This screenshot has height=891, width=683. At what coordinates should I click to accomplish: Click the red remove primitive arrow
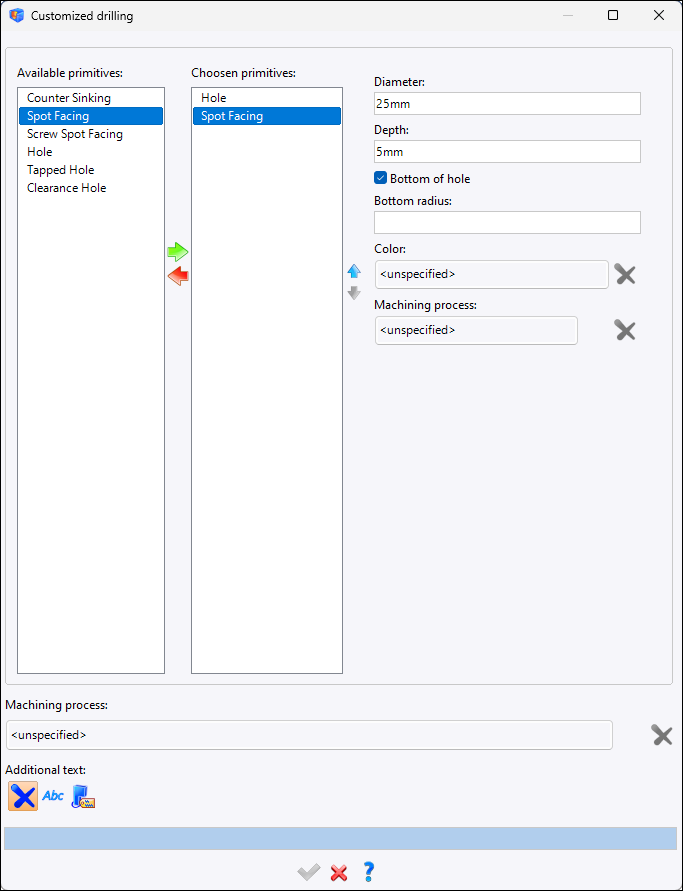[x=178, y=277]
